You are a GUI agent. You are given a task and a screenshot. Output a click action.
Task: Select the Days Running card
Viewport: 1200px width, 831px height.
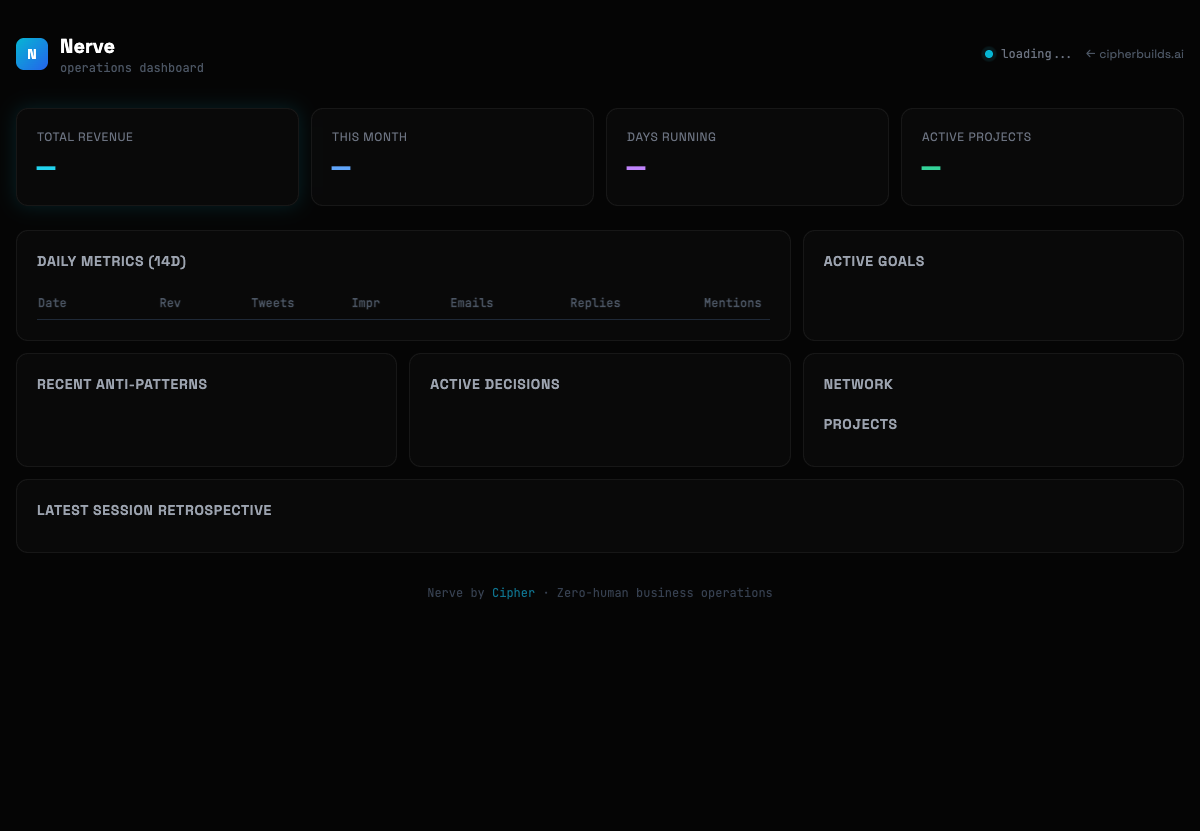747,157
